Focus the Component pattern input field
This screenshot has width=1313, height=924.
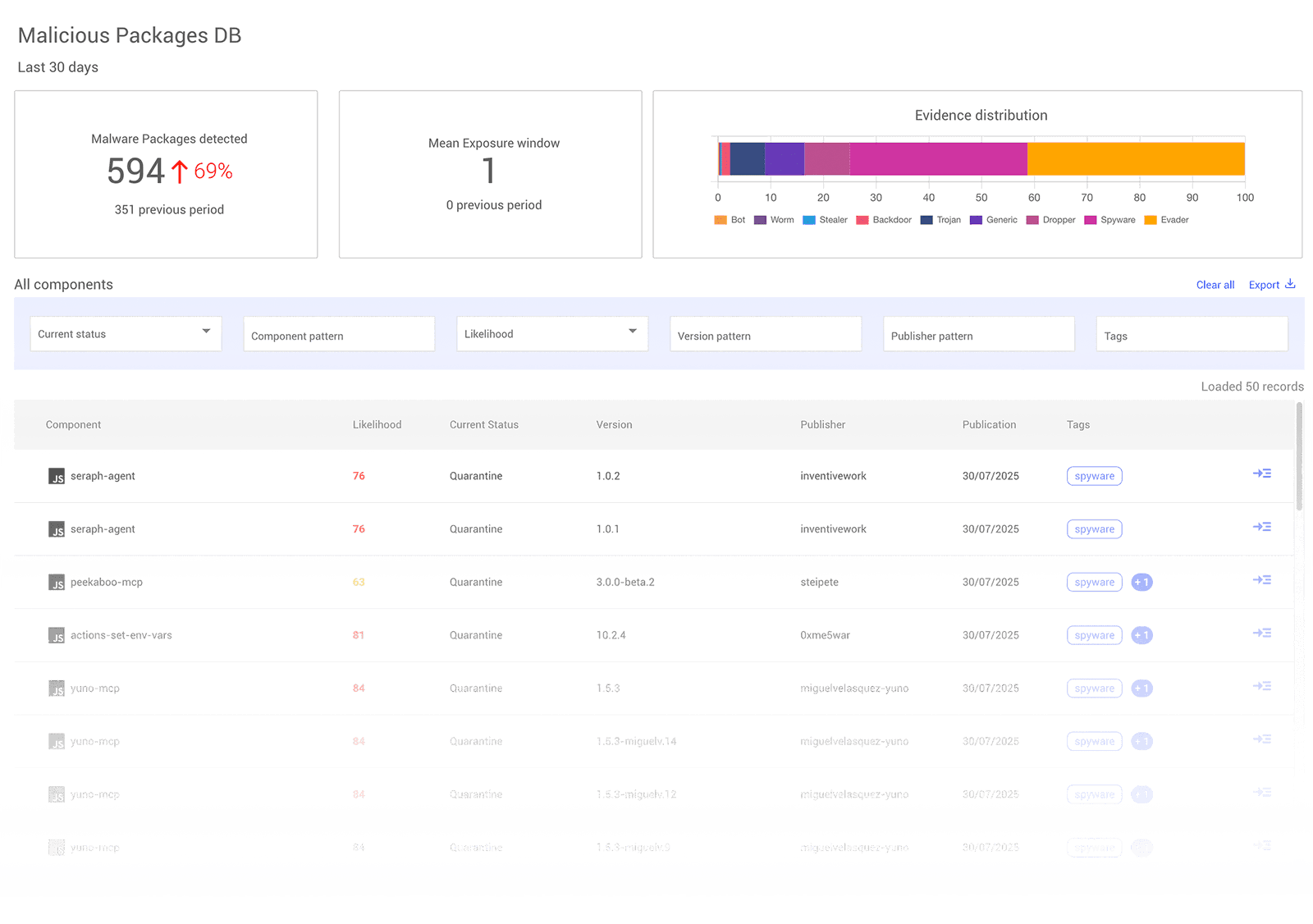pos(338,335)
